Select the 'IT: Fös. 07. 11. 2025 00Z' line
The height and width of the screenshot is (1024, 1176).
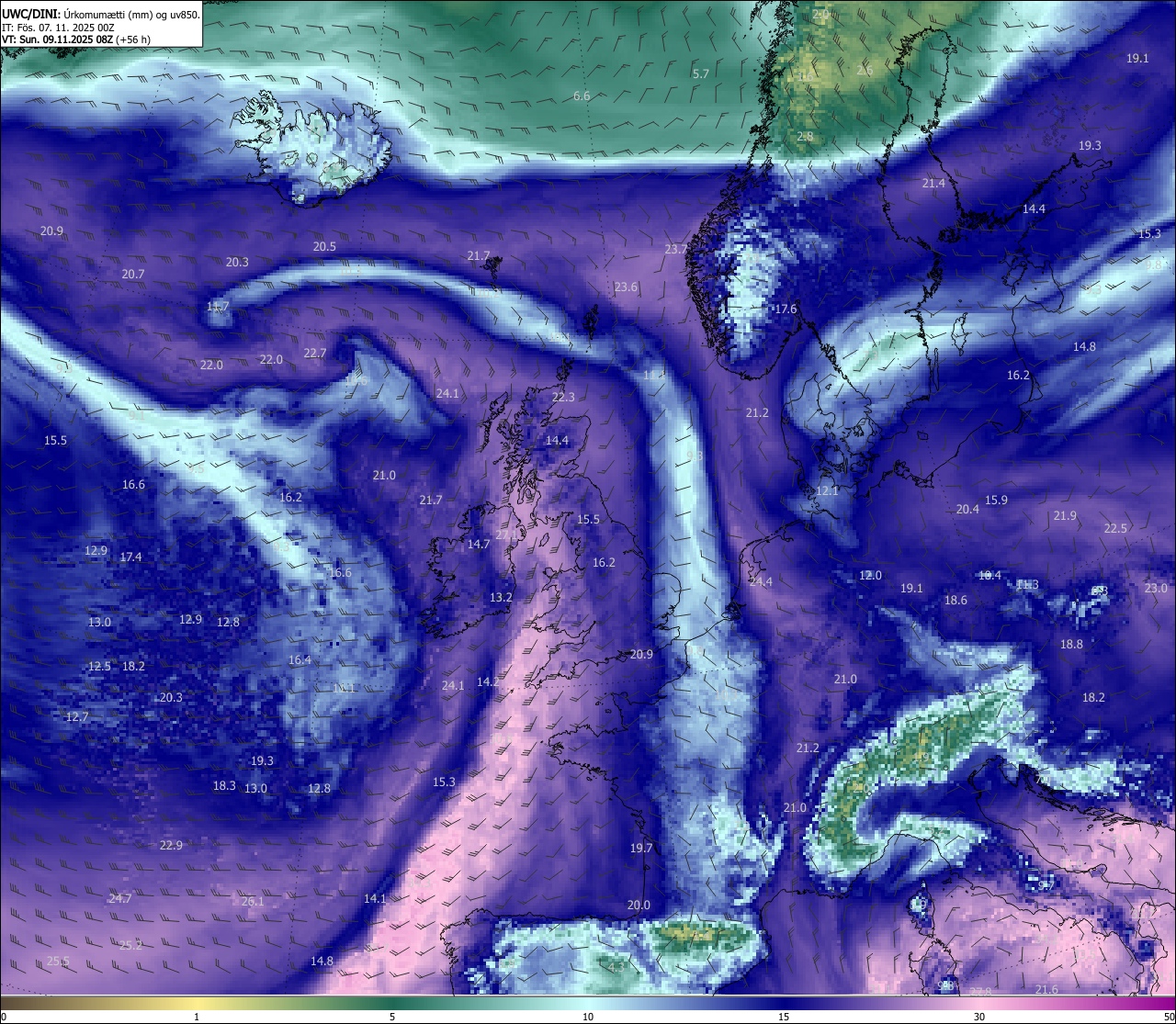coord(58,27)
